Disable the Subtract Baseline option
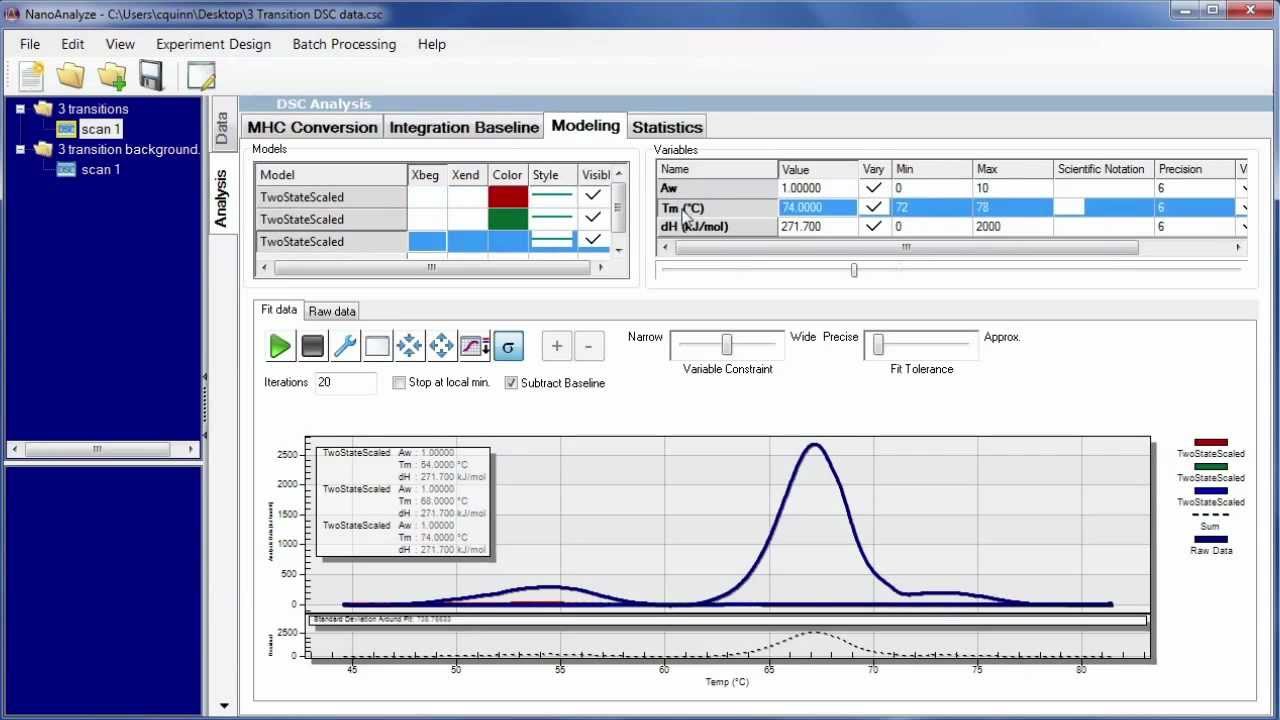The width and height of the screenshot is (1280, 720). pos(511,383)
